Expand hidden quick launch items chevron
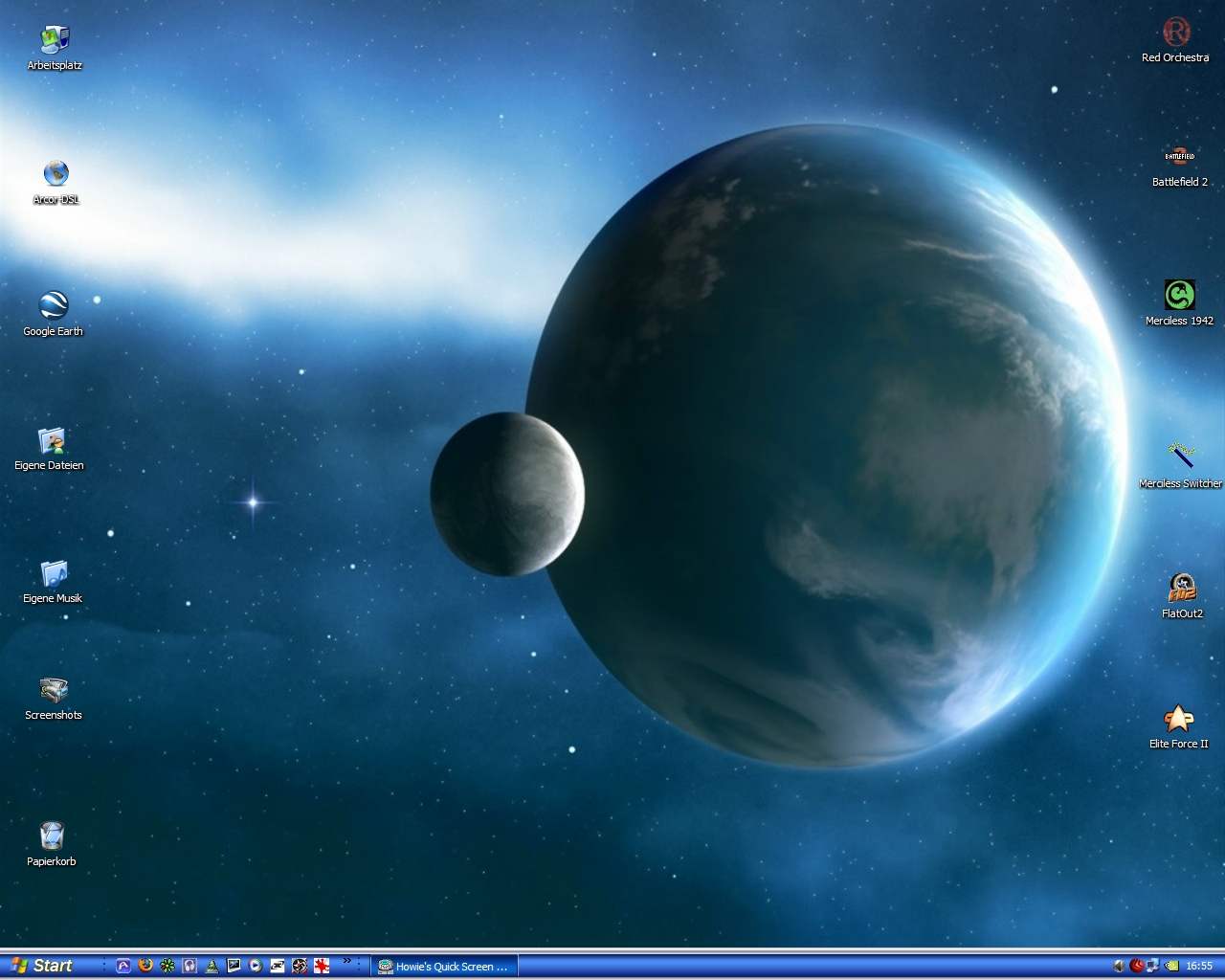This screenshot has width=1225, height=980. click(346, 962)
